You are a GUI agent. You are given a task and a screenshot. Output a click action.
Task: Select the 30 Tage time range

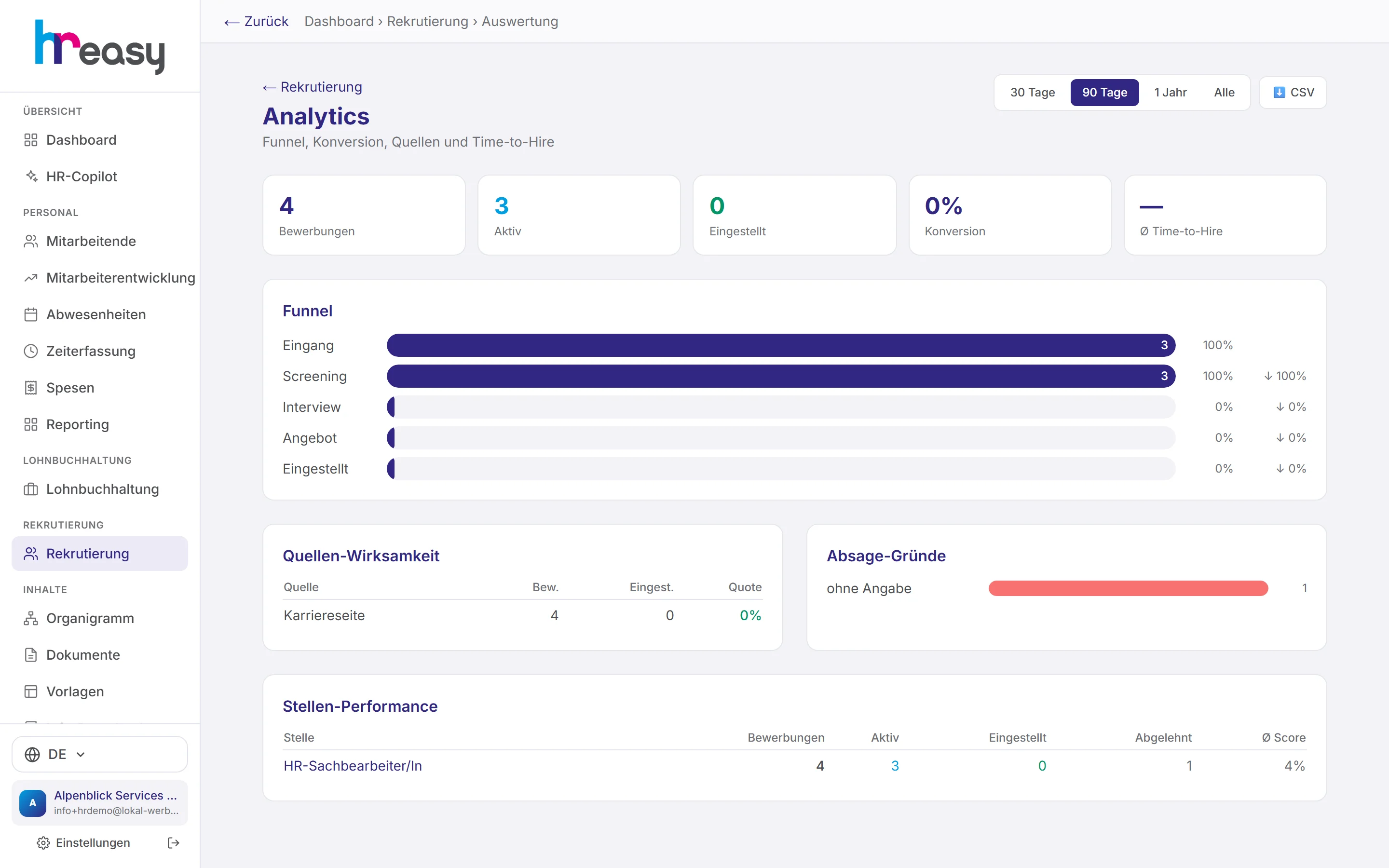pos(1032,93)
